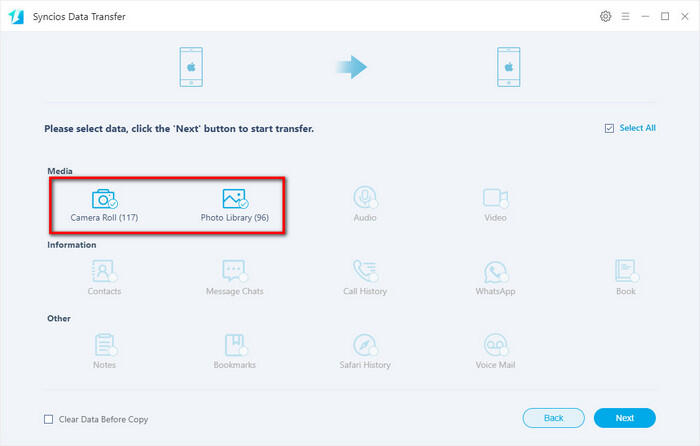
Task: Pick the Call History icon
Action: pyautogui.click(x=365, y=272)
